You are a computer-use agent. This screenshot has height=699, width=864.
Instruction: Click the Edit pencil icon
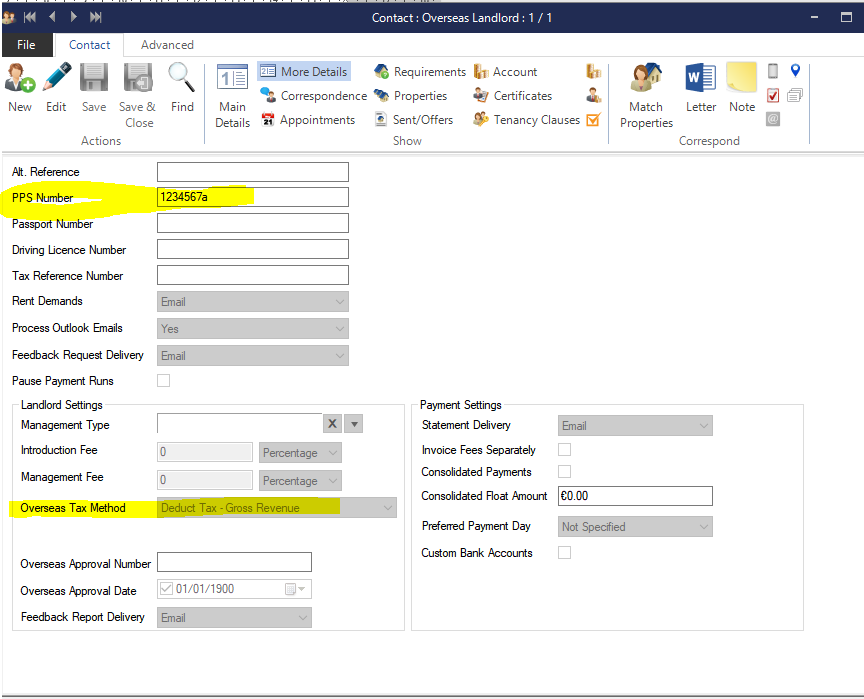click(56, 80)
